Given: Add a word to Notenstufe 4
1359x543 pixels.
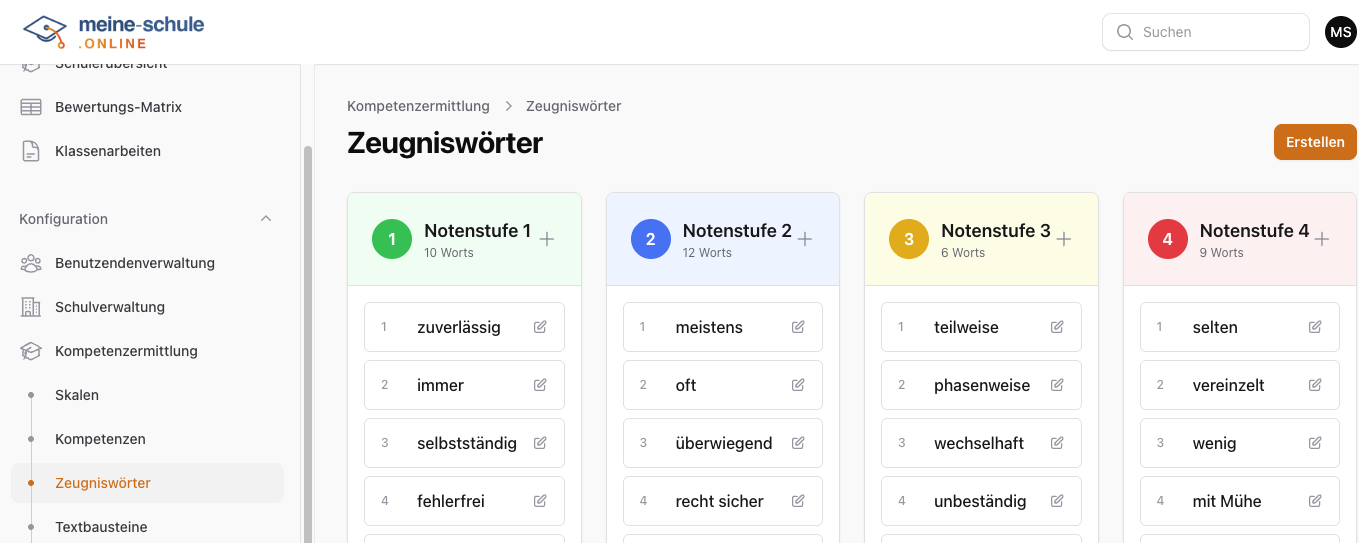Looking at the screenshot, I should pyautogui.click(x=1322, y=239).
